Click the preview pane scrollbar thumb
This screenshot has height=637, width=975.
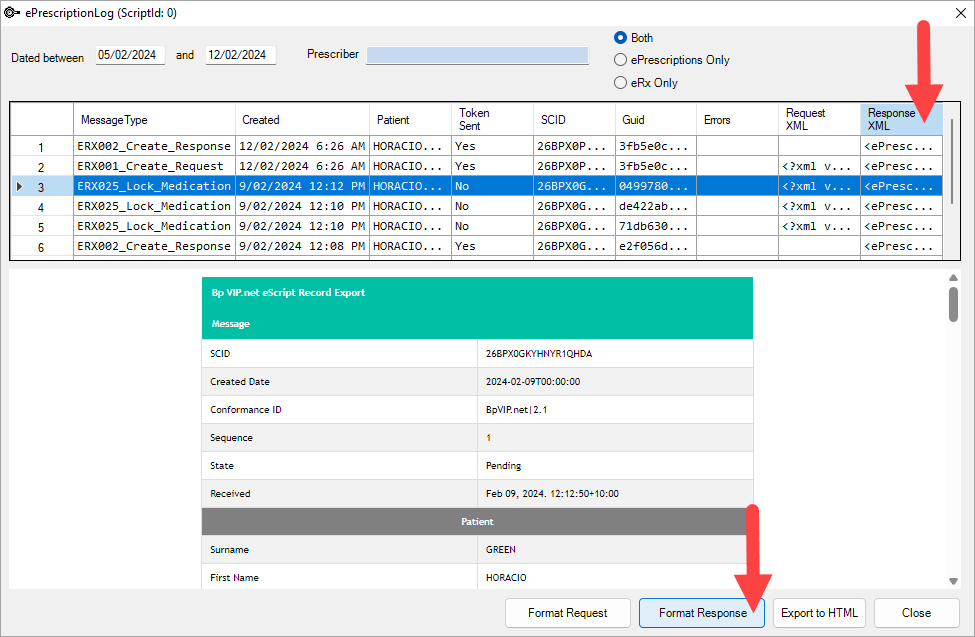[953, 304]
